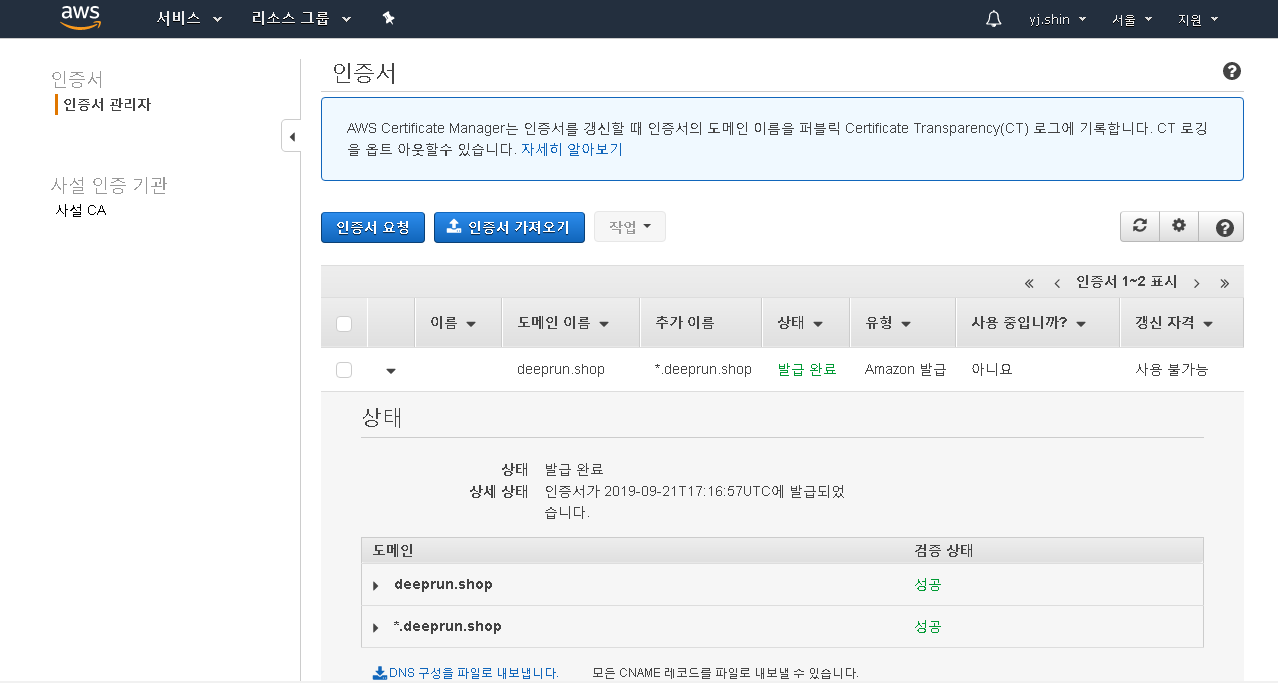This screenshot has width=1278, height=683.
Task: Click the 인증서 요청 button
Action: coord(373,227)
